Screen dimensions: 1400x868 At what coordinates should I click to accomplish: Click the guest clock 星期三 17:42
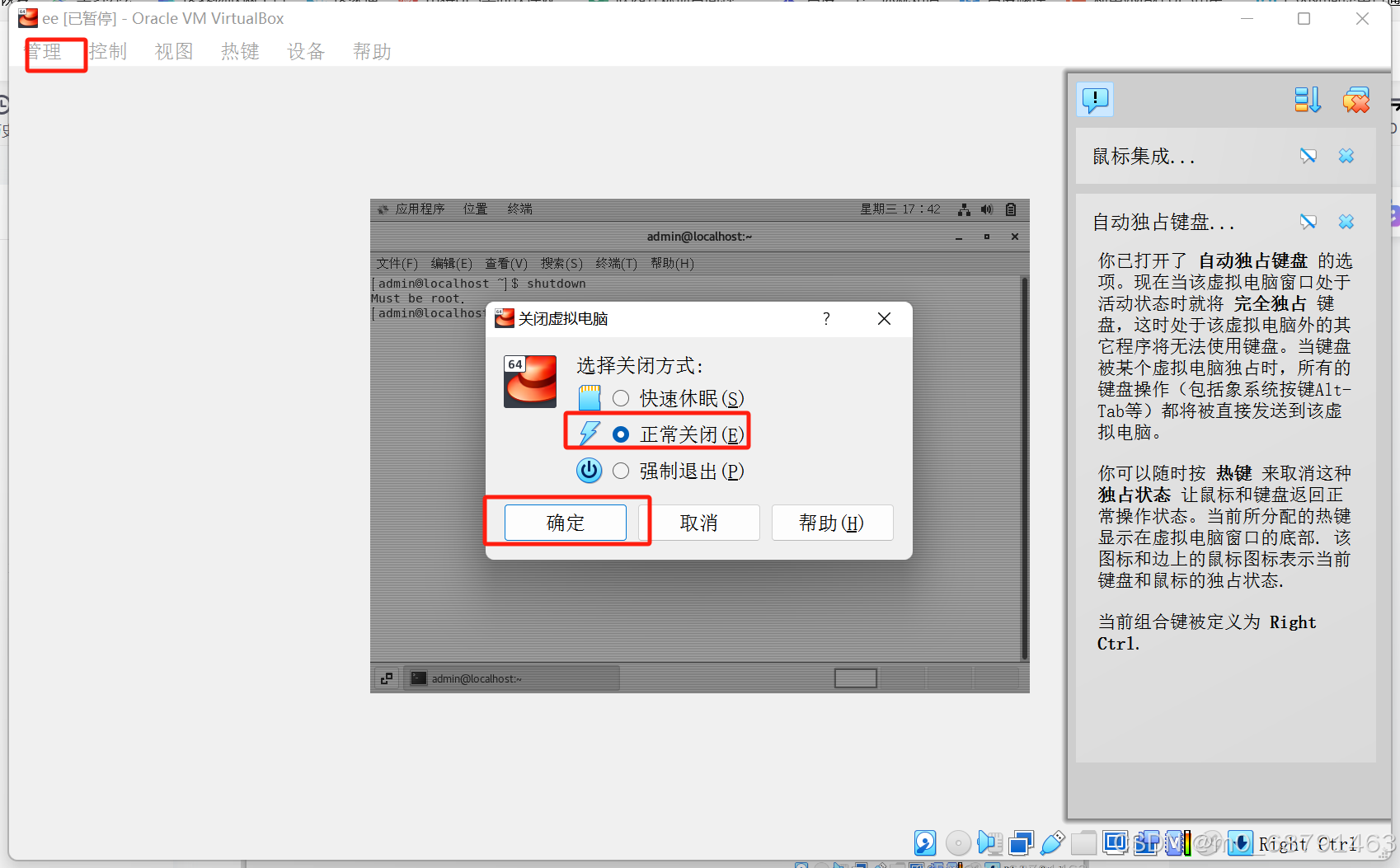(x=900, y=209)
